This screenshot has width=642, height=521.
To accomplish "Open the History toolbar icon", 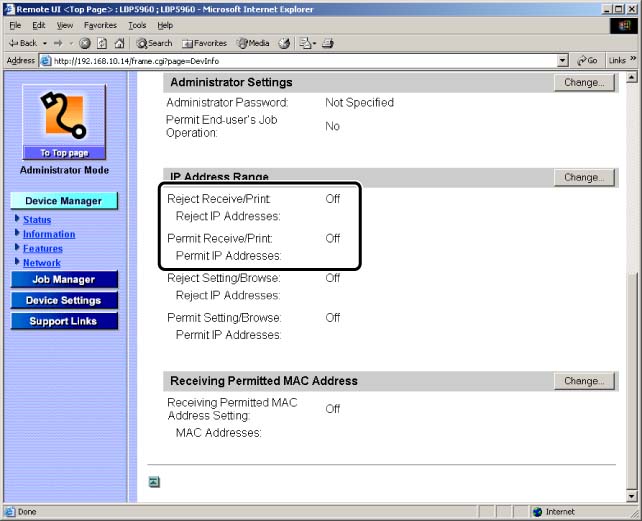I will pyautogui.click(x=284, y=43).
